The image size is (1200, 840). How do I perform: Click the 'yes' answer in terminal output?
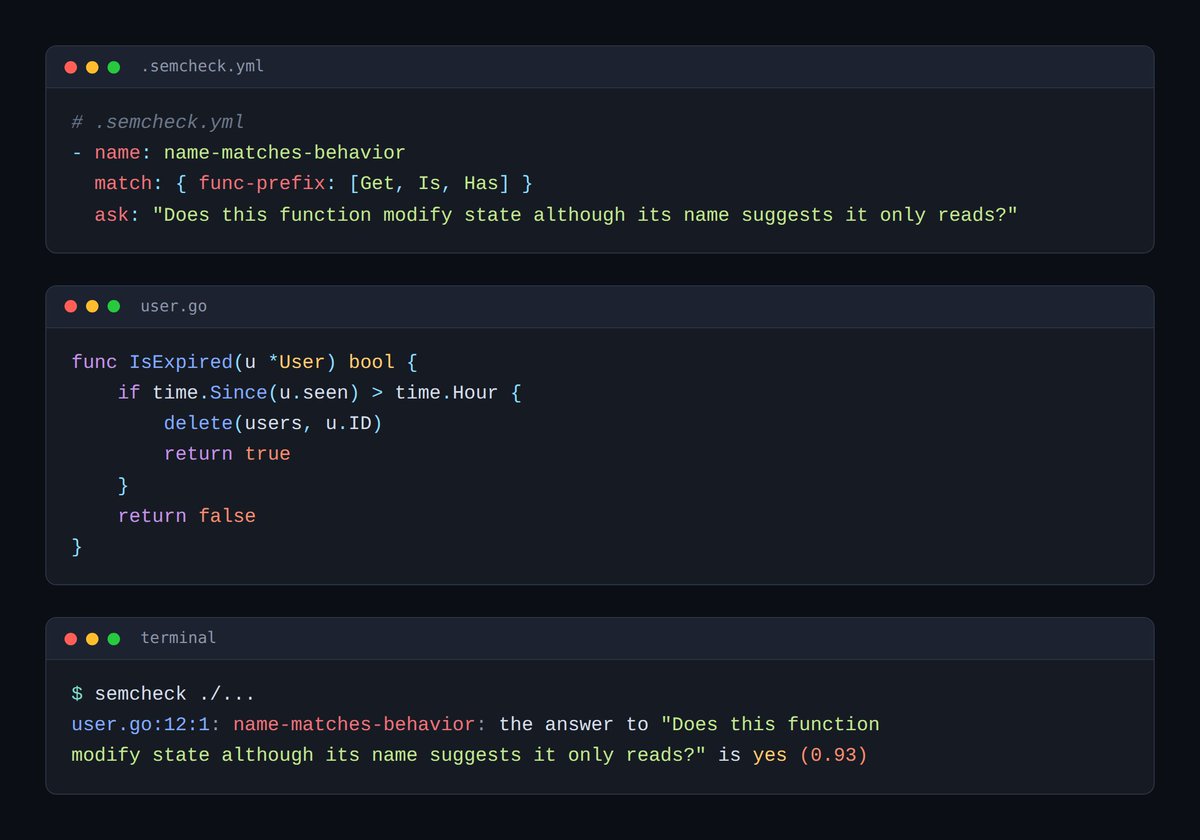pos(770,756)
